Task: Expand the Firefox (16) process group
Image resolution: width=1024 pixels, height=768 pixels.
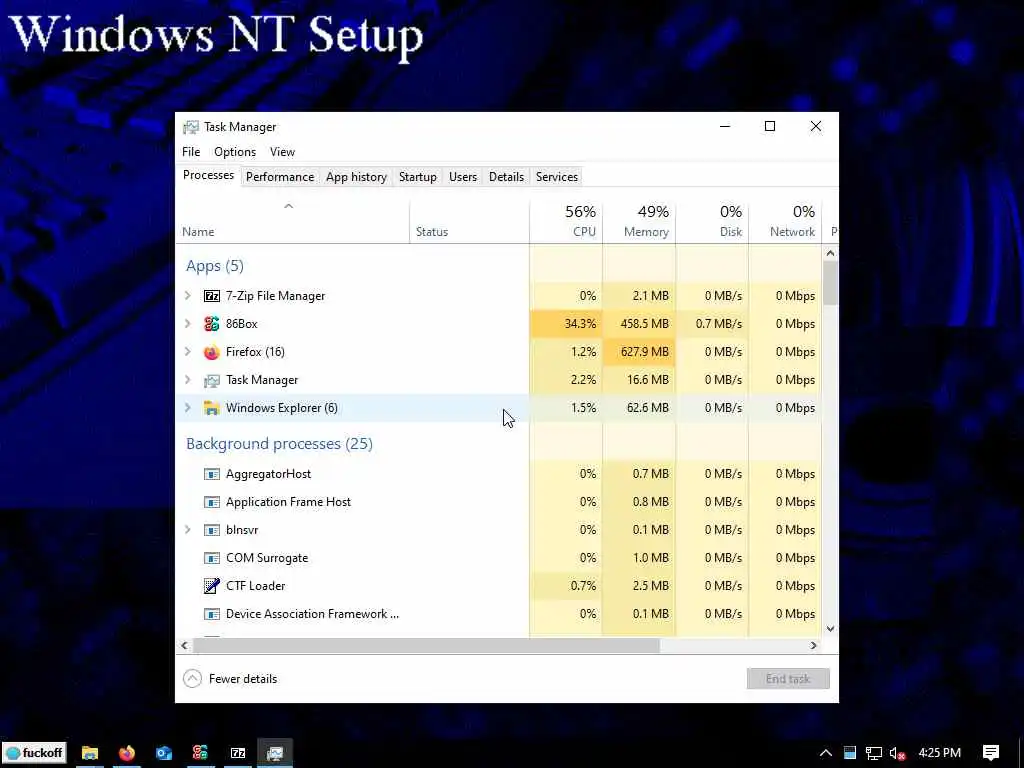Action: (188, 352)
